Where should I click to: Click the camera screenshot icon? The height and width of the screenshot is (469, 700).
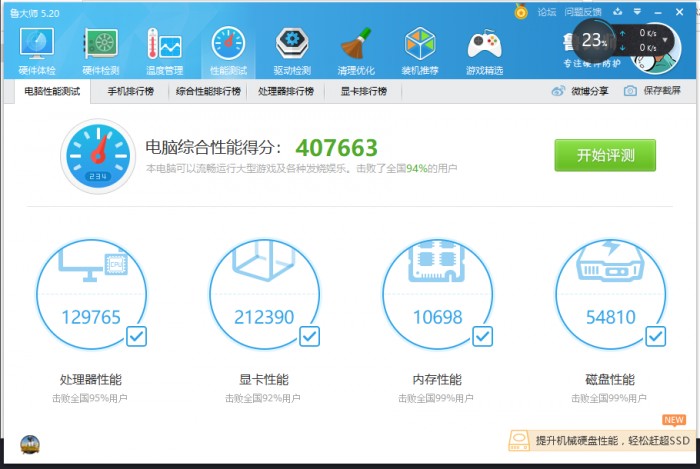(x=630, y=91)
